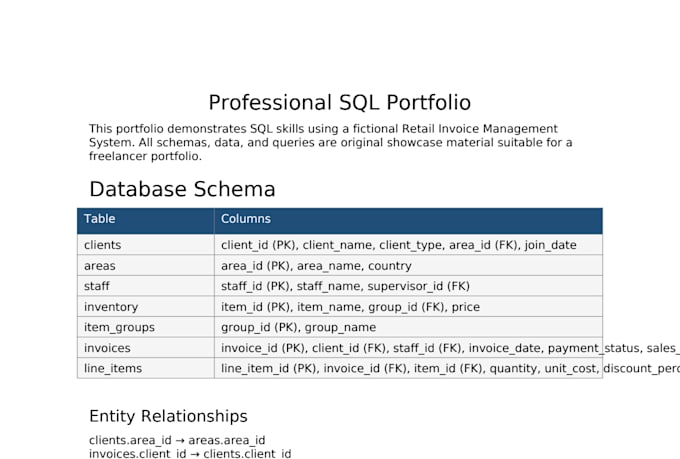Click the group_id (PK), group_name cell
The width and height of the screenshot is (680, 459).
[408, 327]
